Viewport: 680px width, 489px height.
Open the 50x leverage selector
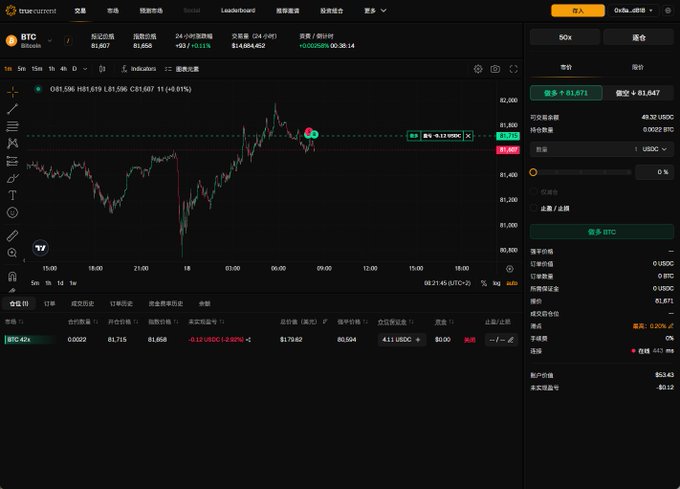click(x=565, y=38)
